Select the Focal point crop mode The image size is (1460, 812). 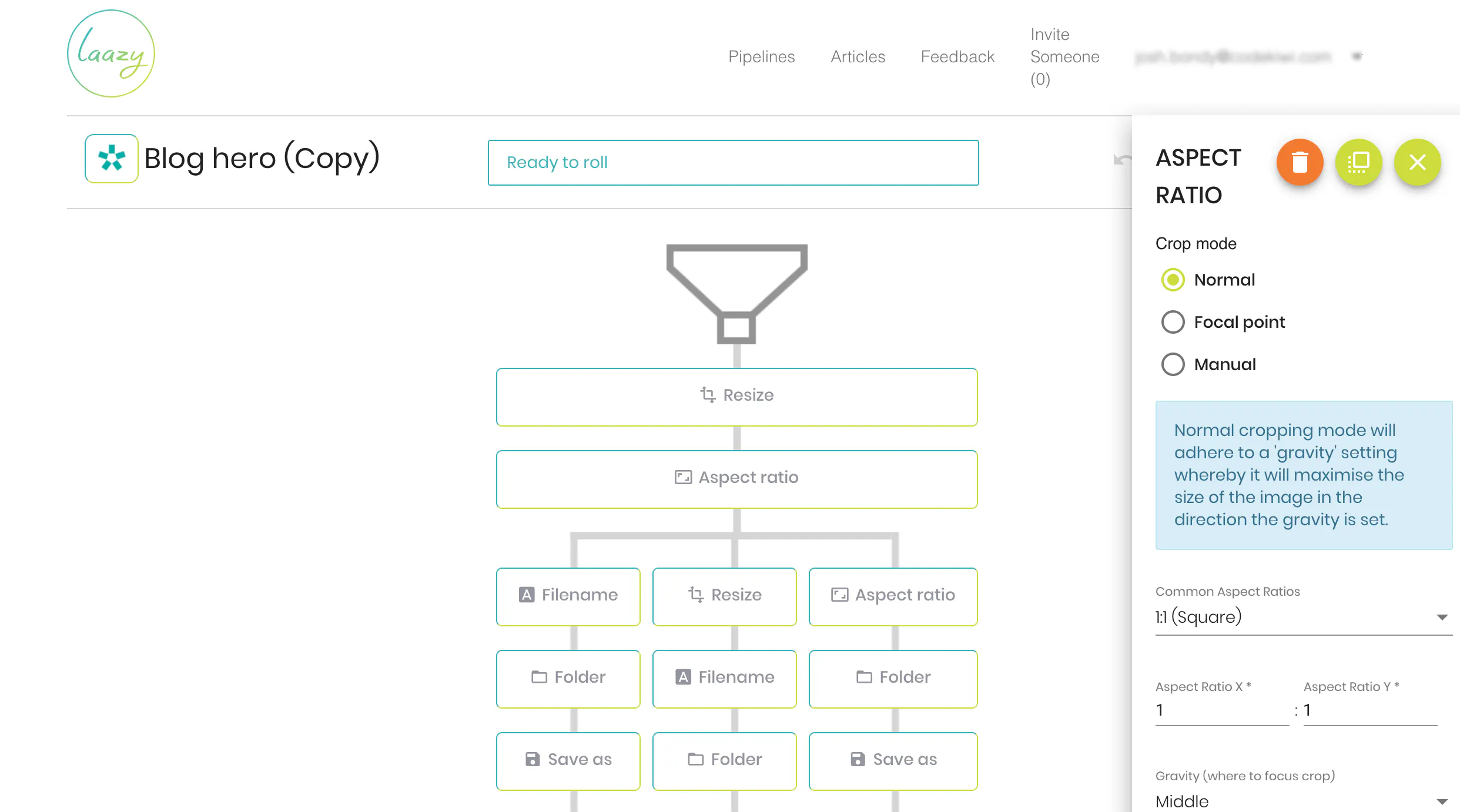coord(1173,322)
